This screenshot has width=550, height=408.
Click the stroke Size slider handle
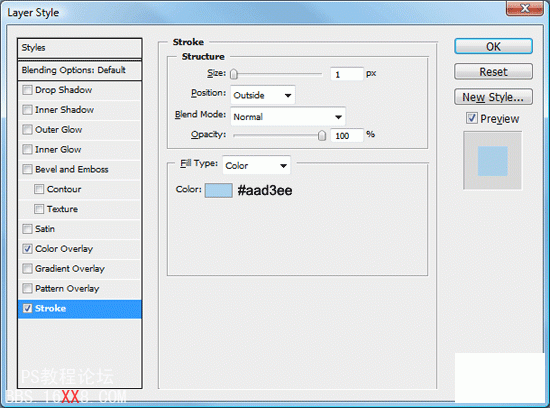point(234,74)
